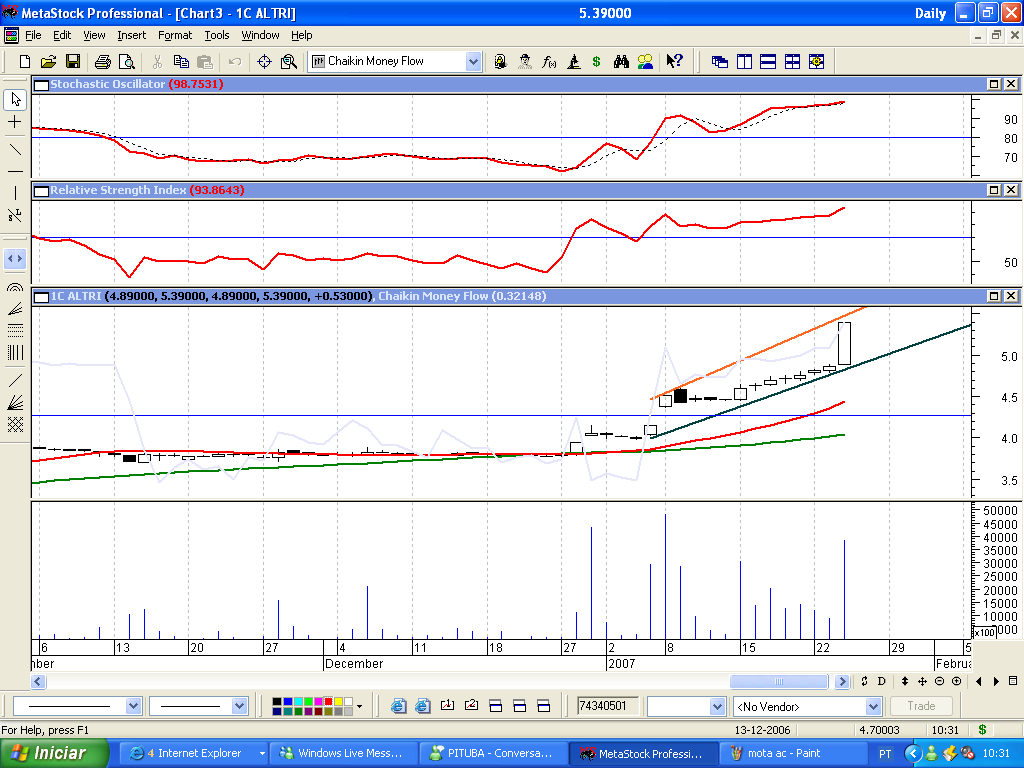Maximize the Stochastic Oscillator pane
1024x768 pixels.
point(994,84)
